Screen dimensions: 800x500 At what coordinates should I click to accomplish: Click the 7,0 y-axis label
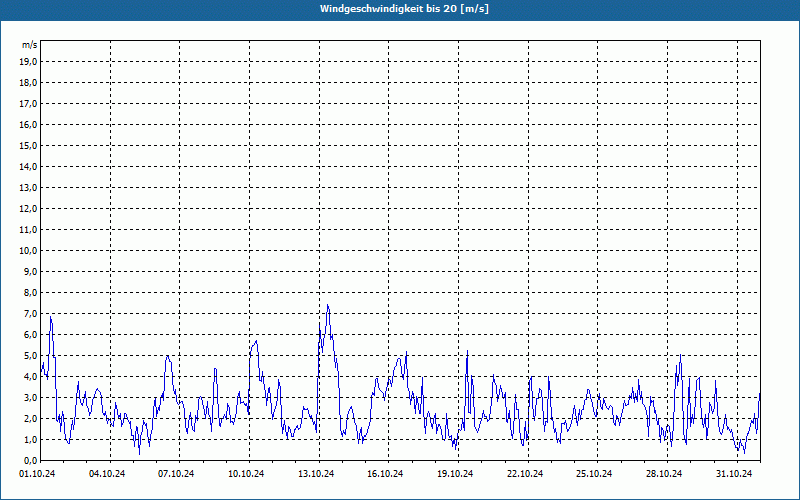[x=31, y=313]
